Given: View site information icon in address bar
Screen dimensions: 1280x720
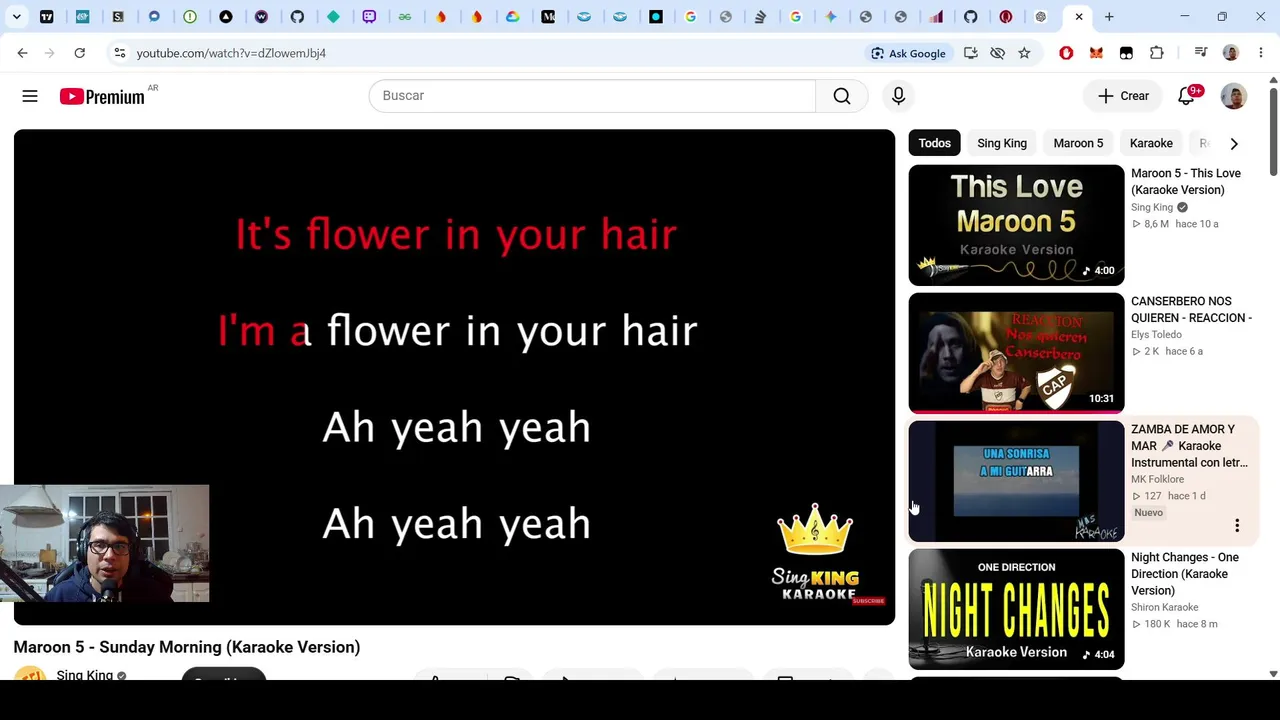Looking at the screenshot, I should pos(119,53).
